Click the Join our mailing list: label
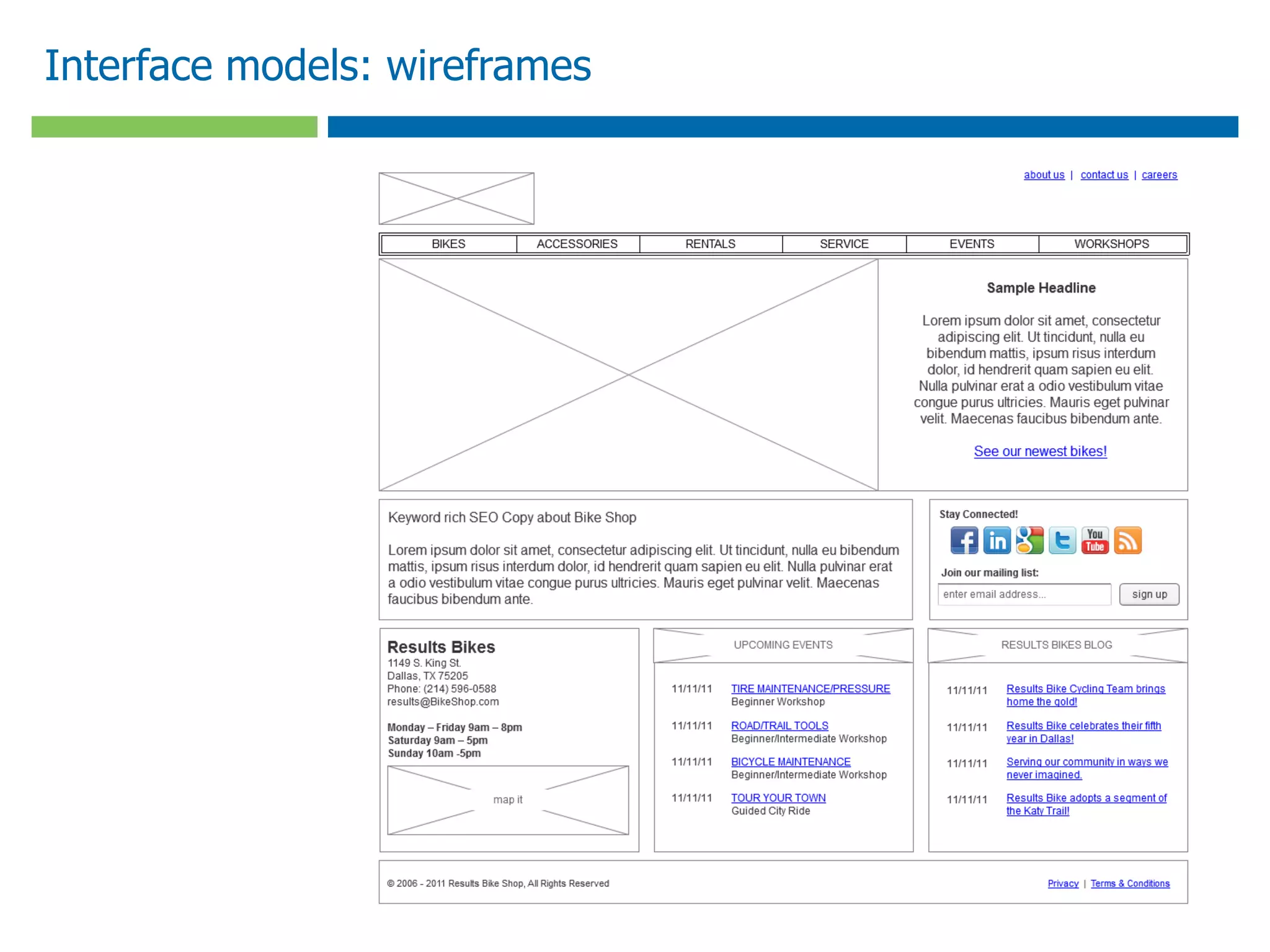This screenshot has height=952, width=1270. 990,573
